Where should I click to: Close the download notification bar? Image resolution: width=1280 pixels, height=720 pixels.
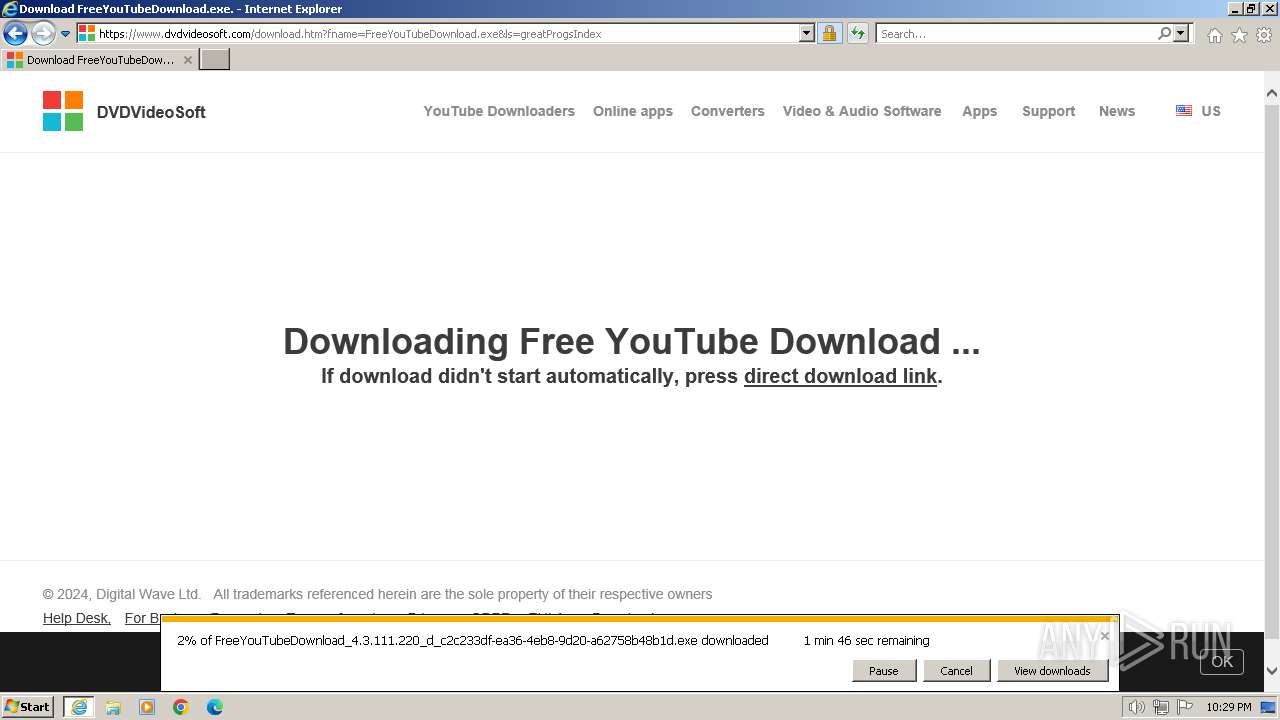click(1105, 636)
